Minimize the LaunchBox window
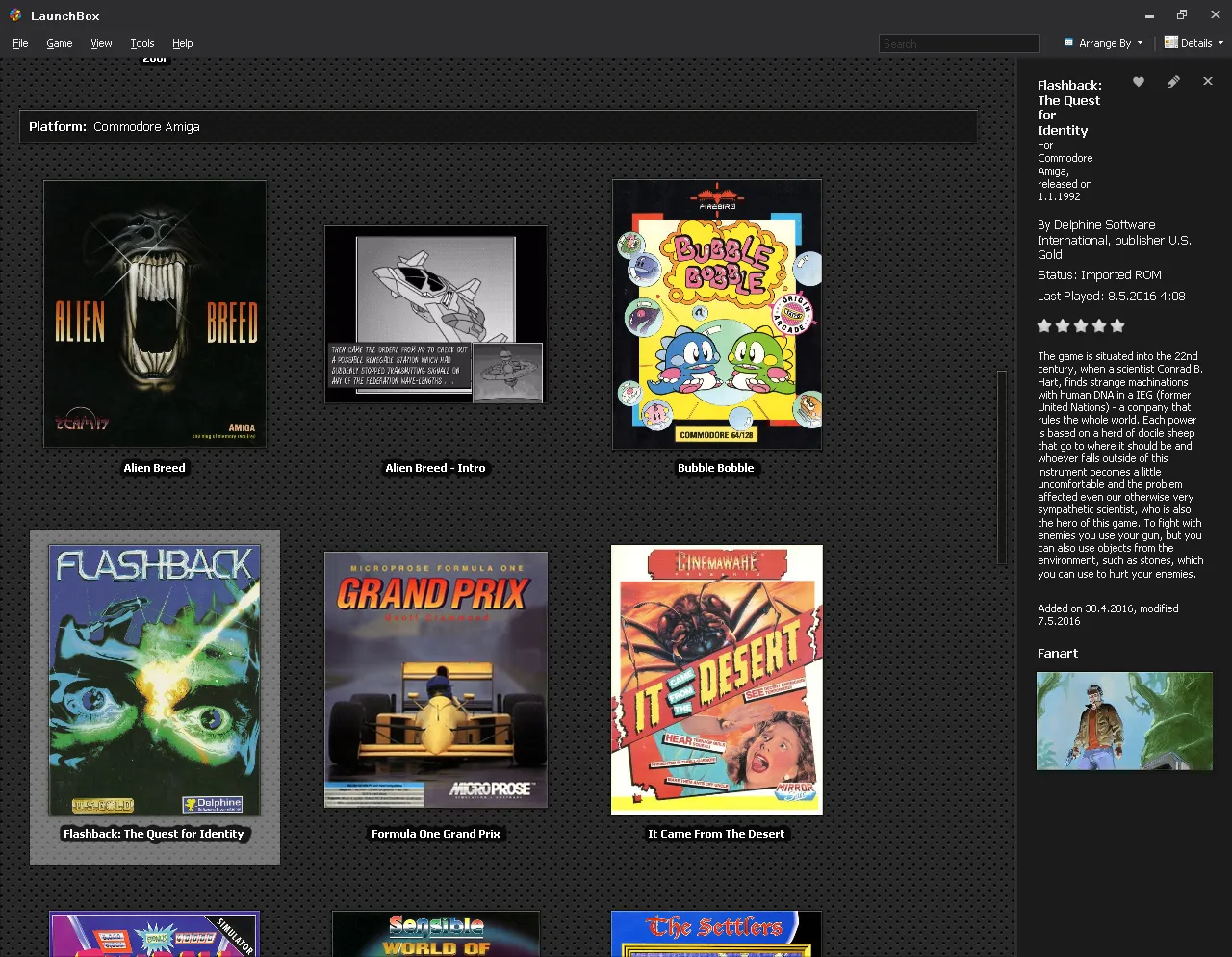This screenshot has width=1232, height=957. [x=1149, y=15]
